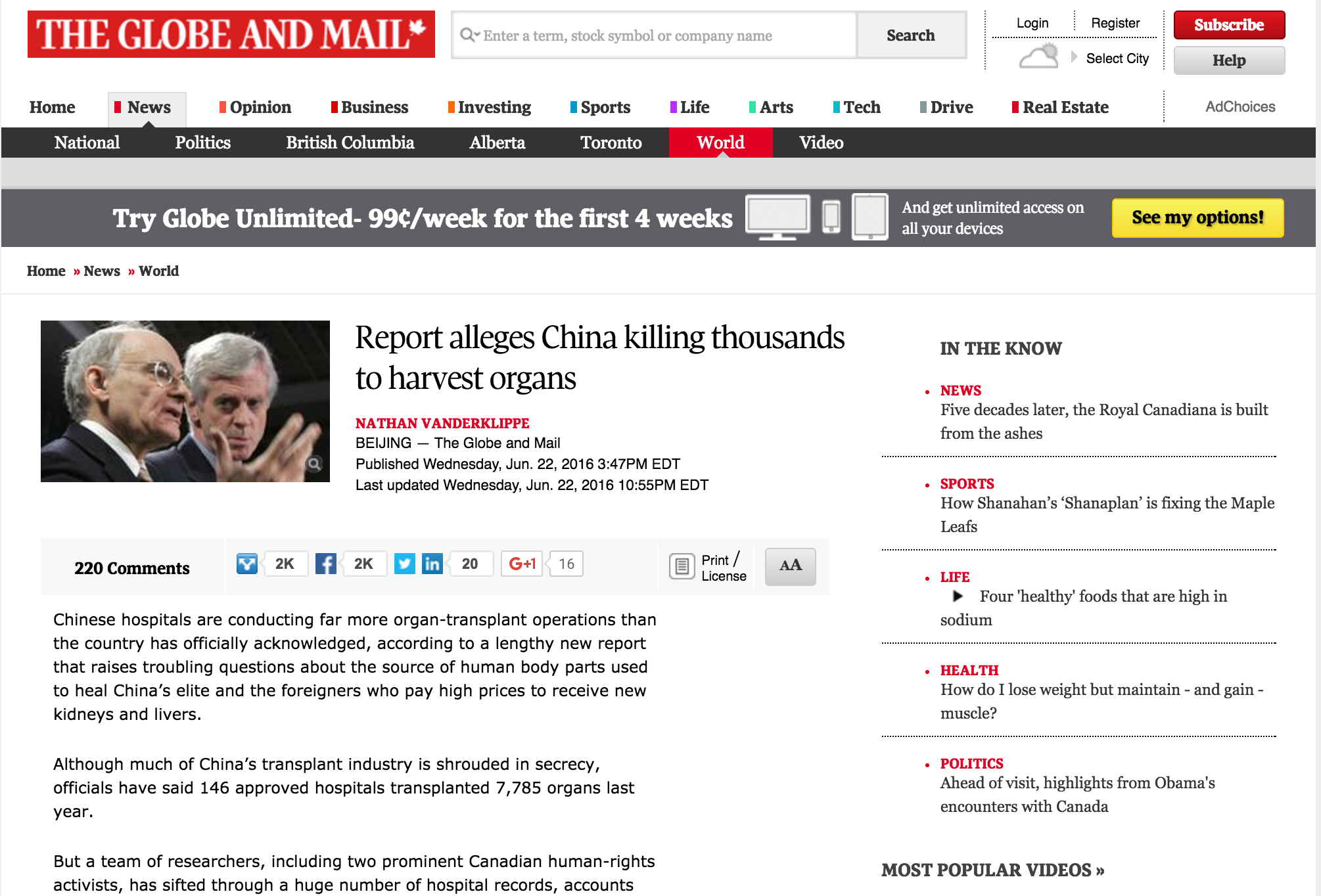Open the Life section

coord(690,107)
